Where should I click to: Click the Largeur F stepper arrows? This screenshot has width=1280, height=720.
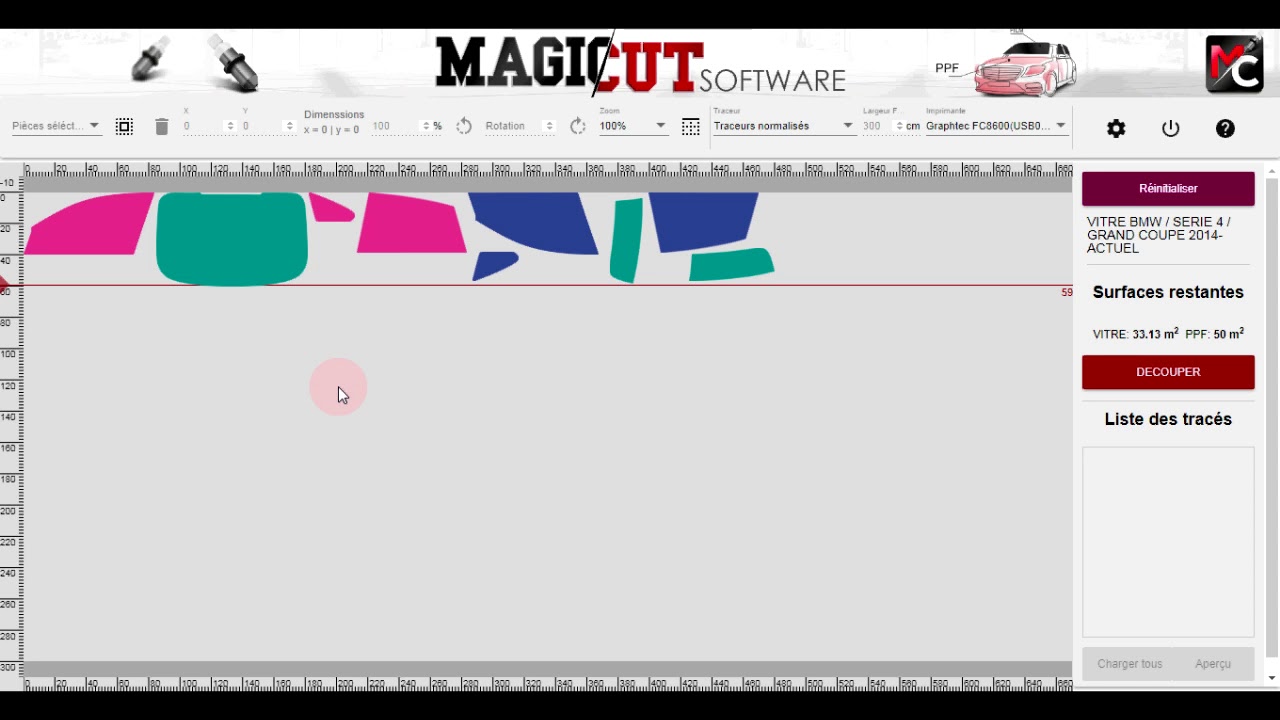click(899, 126)
